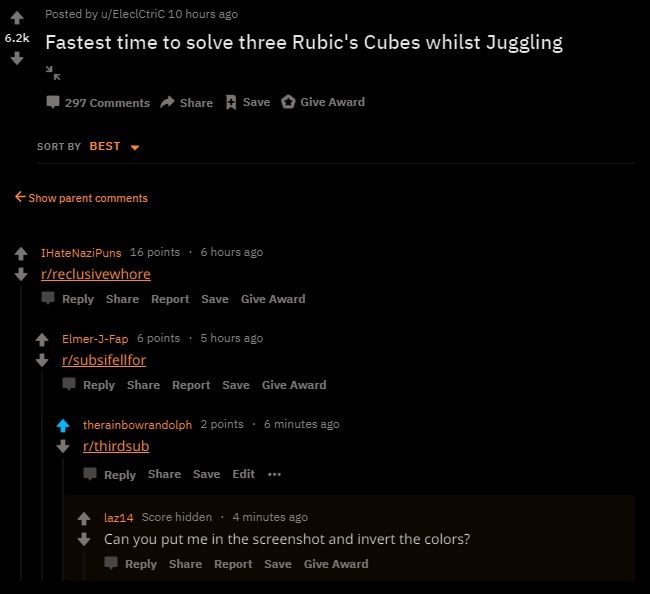Follow the r/thirdsub link
The height and width of the screenshot is (594, 650).
tap(116, 446)
